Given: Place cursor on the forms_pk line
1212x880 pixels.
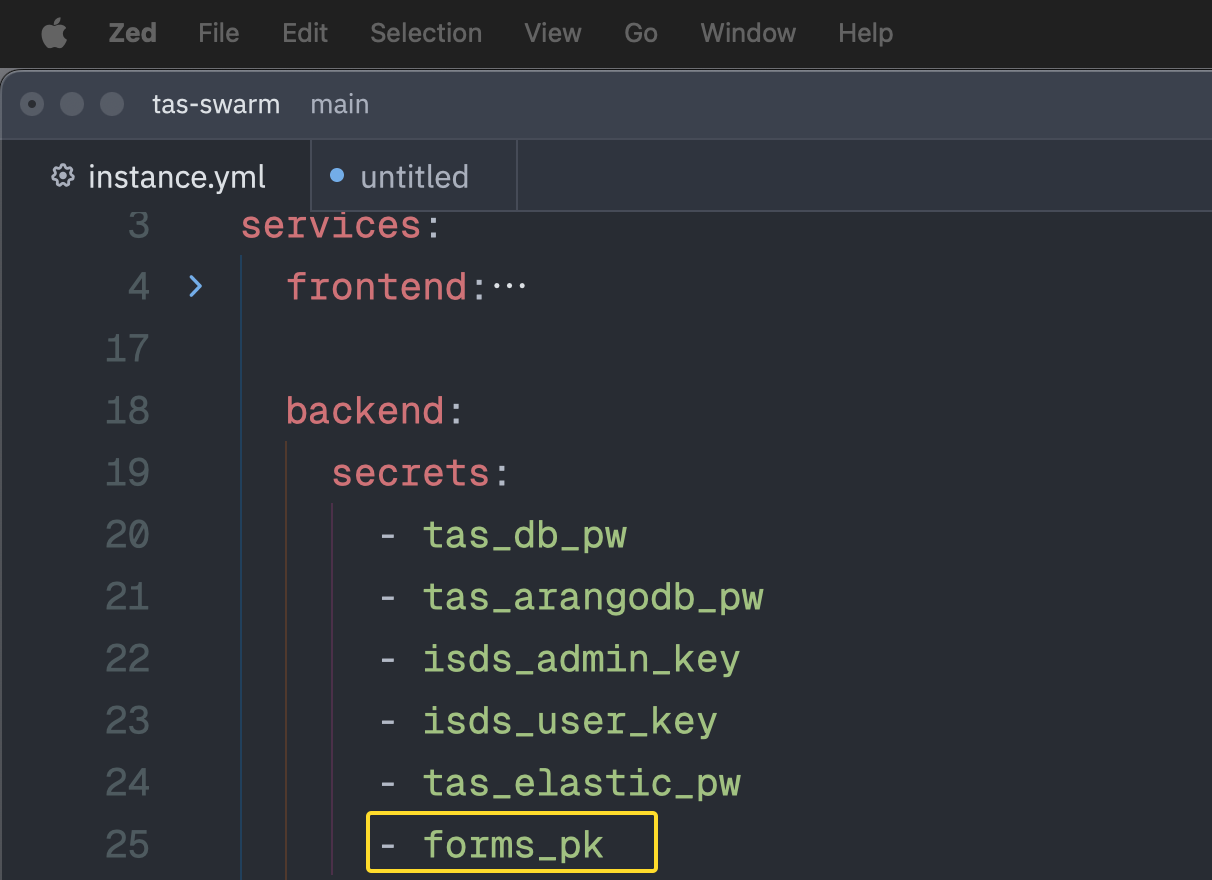Looking at the screenshot, I should pos(513,845).
